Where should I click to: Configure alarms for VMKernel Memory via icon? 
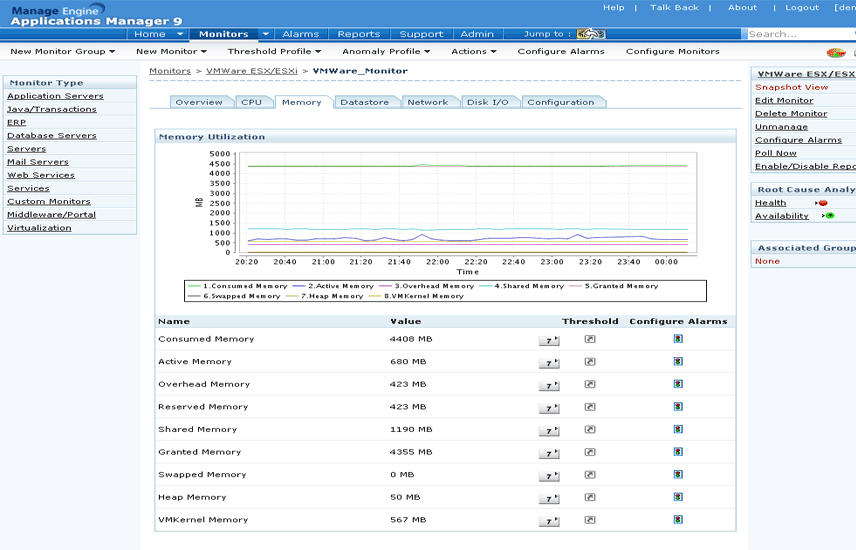(678, 520)
